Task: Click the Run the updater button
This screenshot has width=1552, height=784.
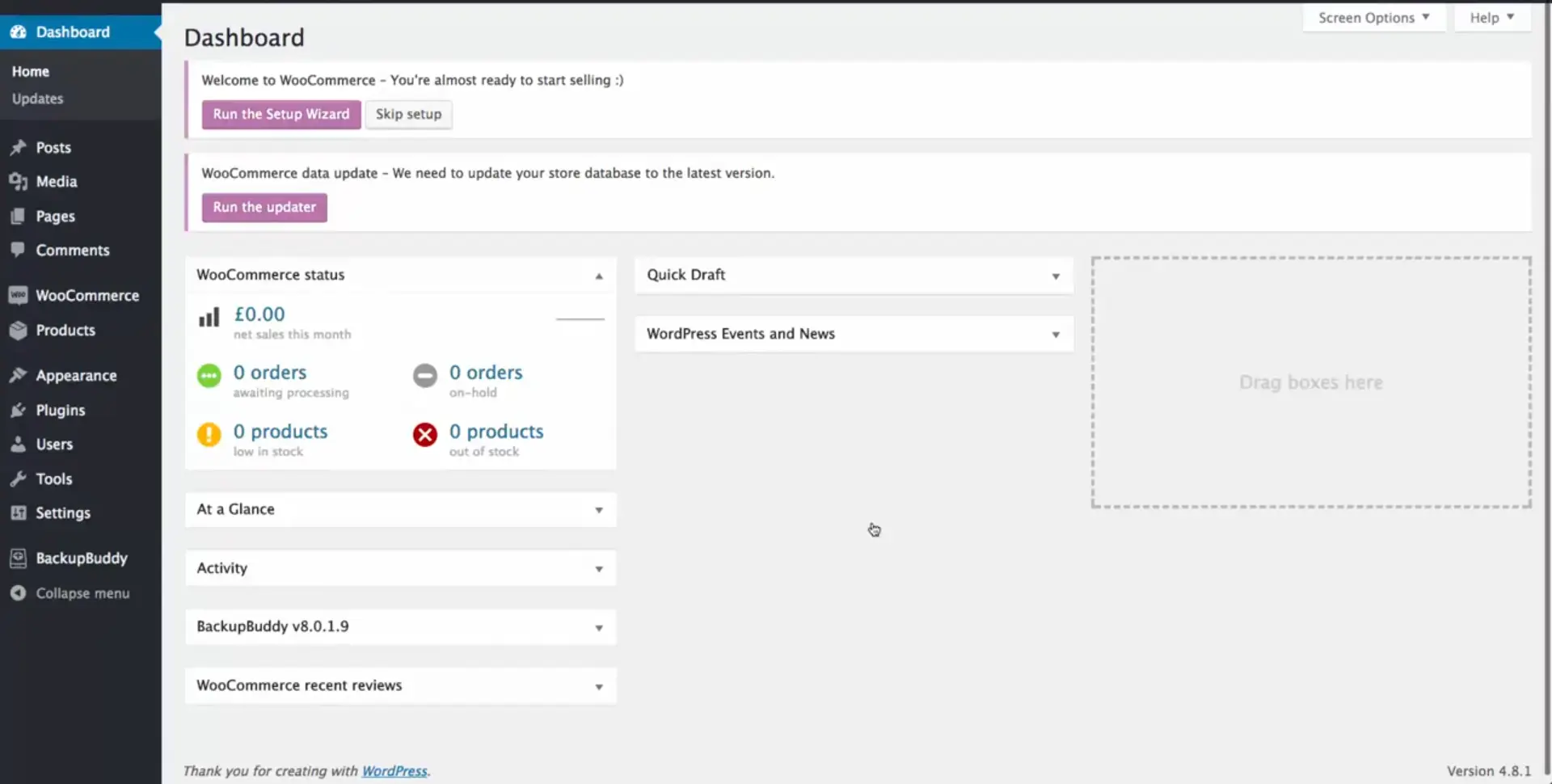Action: 264,207
